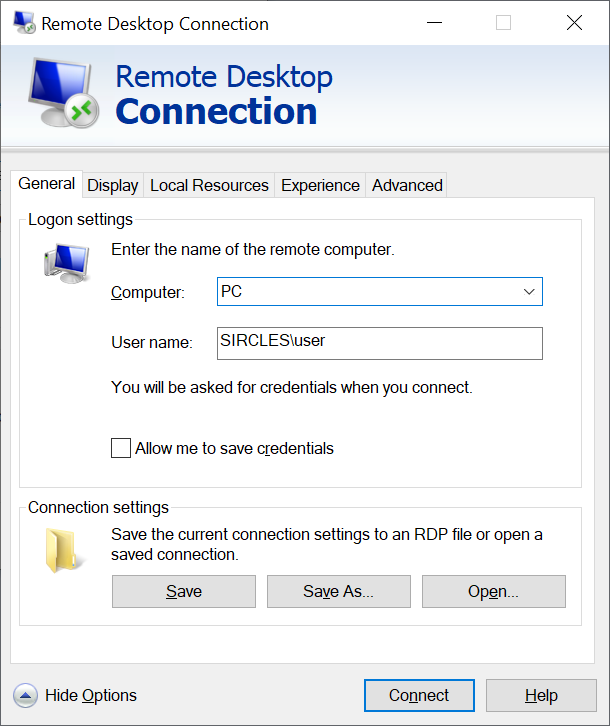Go to the Experience tab

click(320, 185)
